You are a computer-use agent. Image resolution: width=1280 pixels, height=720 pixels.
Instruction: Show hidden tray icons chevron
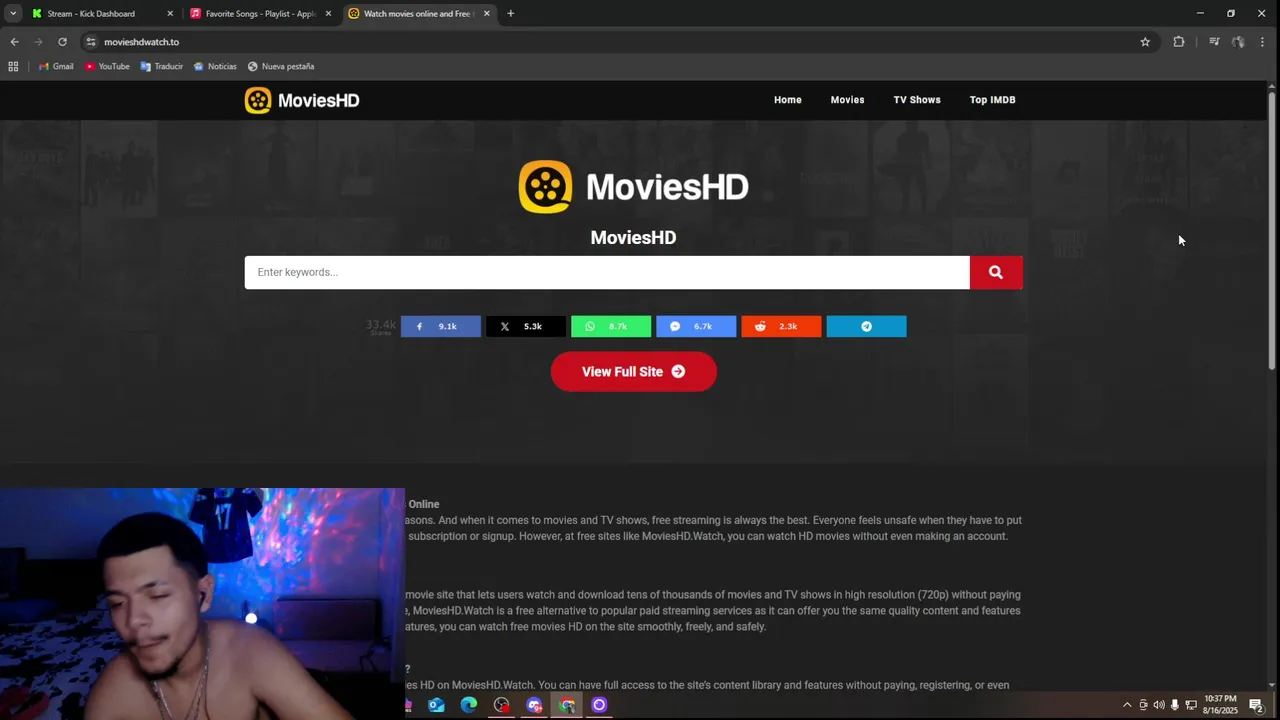[1127, 705]
